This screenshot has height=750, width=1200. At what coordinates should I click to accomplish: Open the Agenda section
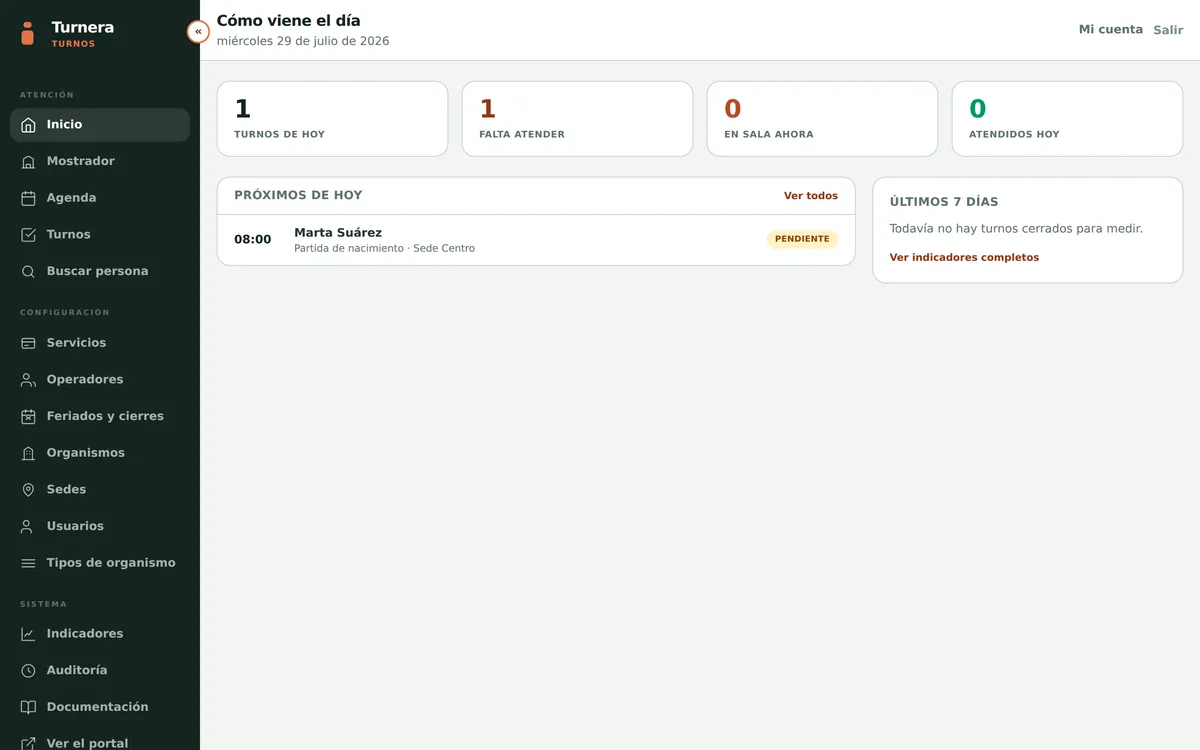point(100,198)
